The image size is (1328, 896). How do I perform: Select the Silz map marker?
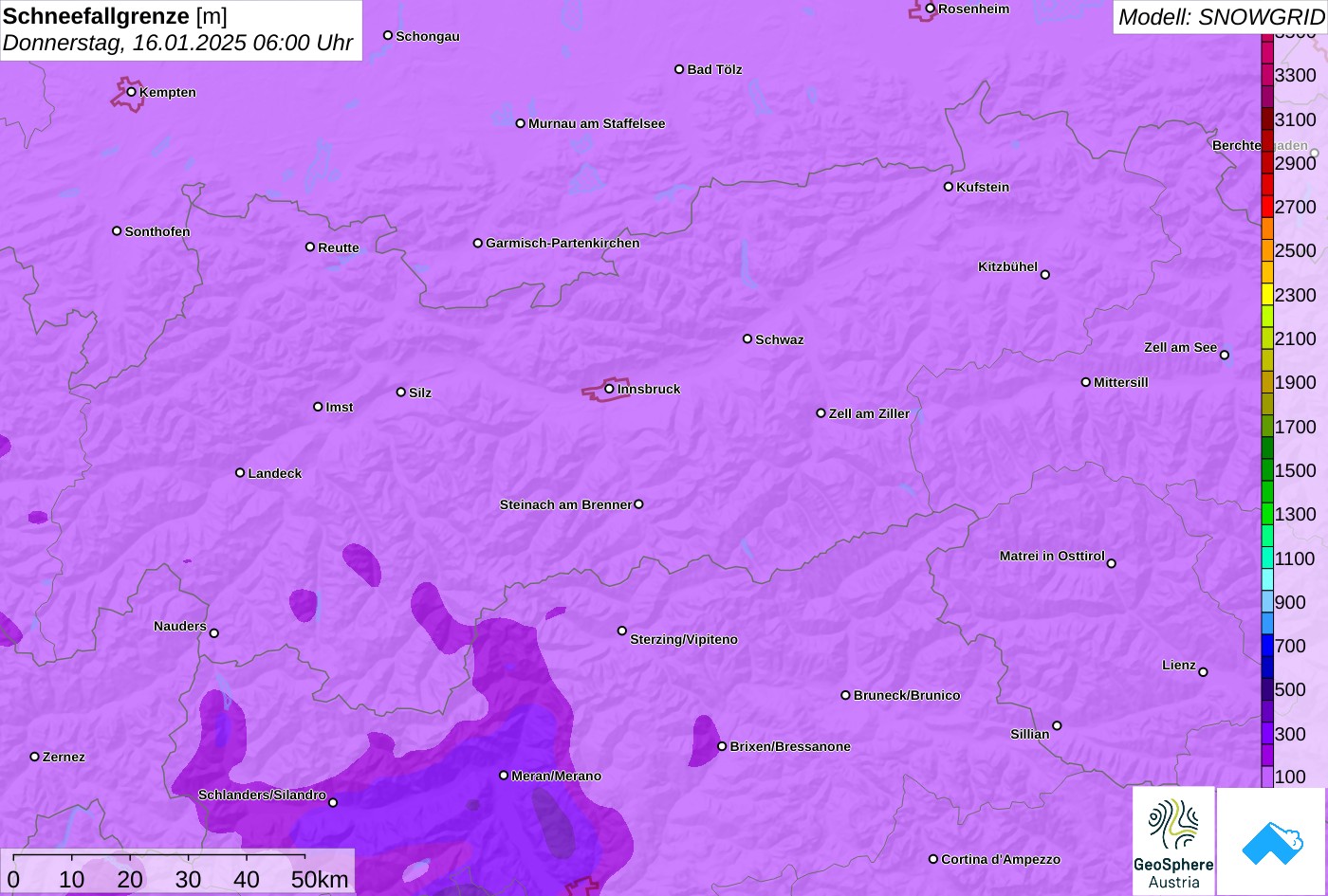tap(401, 392)
